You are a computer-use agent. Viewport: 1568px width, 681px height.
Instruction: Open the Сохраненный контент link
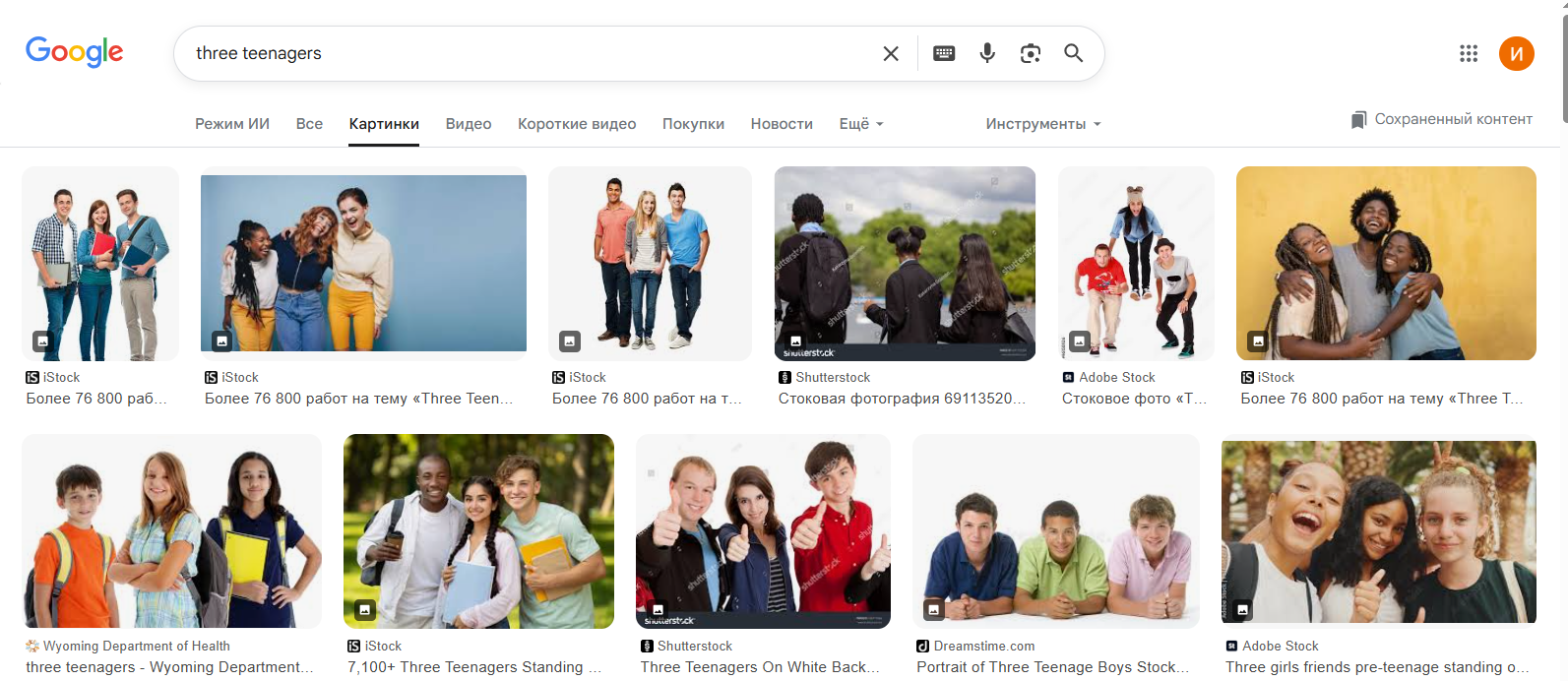tap(1442, 119)
